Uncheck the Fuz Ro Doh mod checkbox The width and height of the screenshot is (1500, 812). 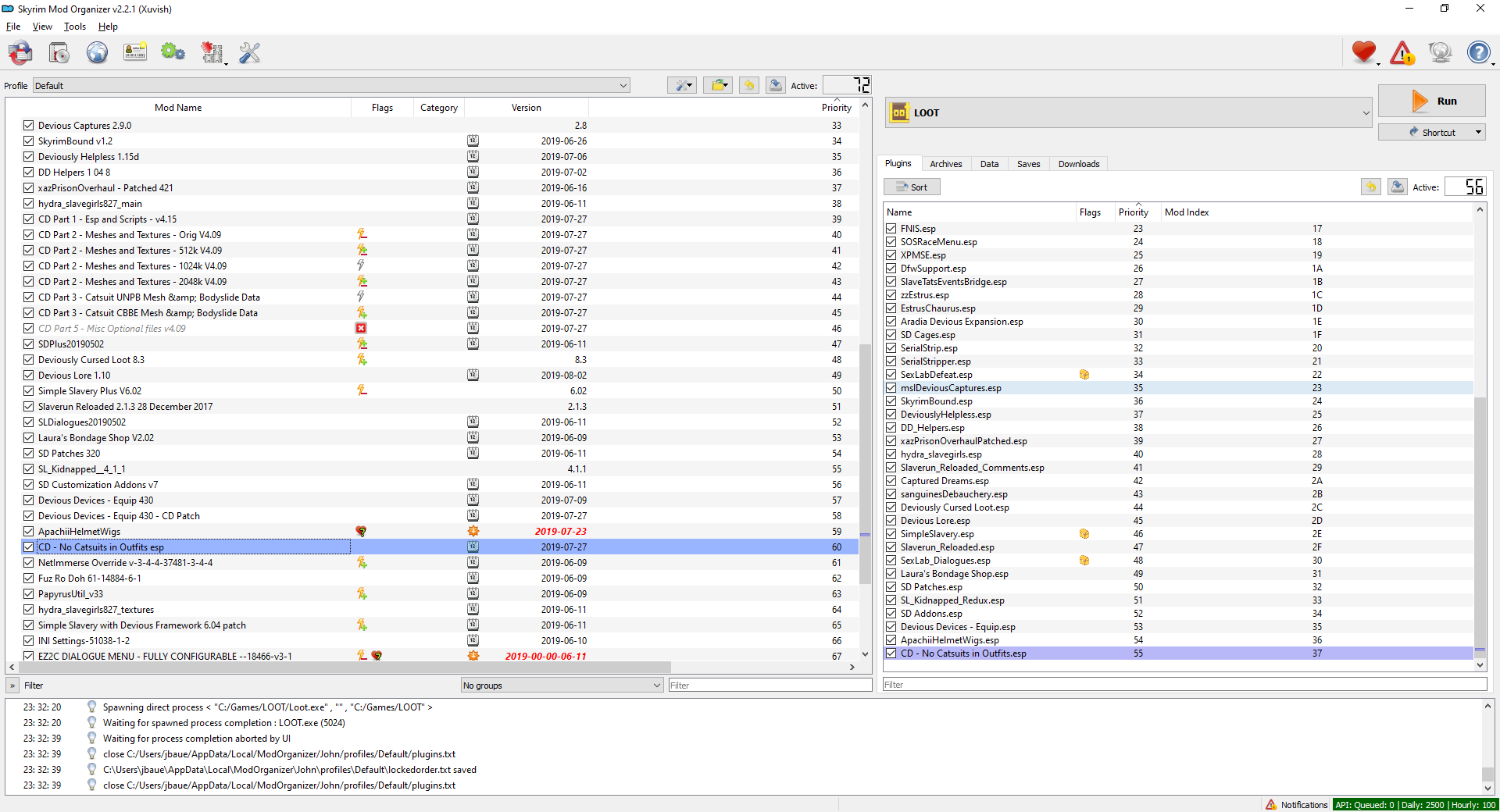[x=29, y=578]
